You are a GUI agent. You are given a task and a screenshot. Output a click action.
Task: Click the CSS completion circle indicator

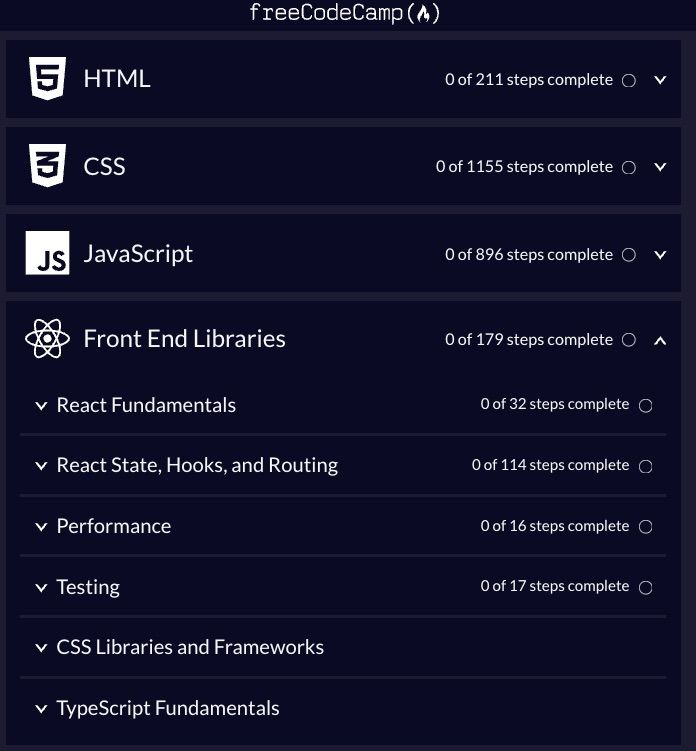[628, 168]
